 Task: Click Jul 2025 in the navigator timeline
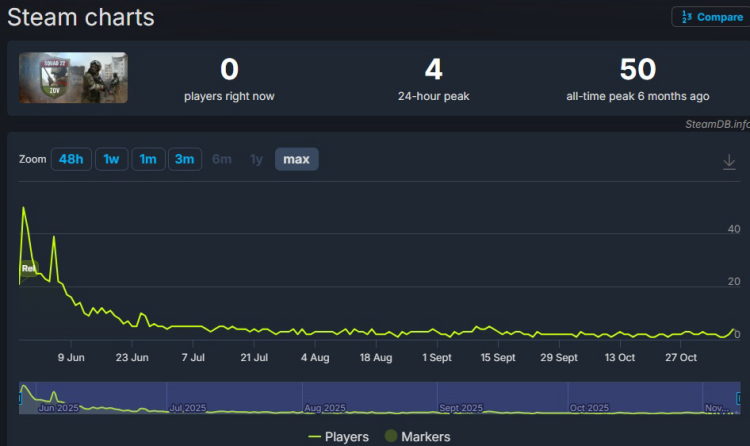(188, 408)
